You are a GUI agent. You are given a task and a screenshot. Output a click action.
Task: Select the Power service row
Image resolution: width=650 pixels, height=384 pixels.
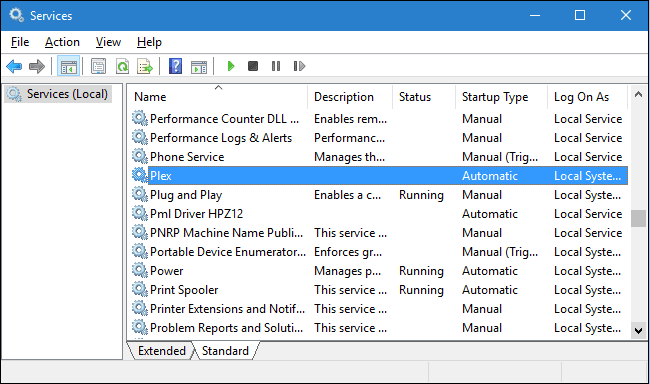[379, 271]
